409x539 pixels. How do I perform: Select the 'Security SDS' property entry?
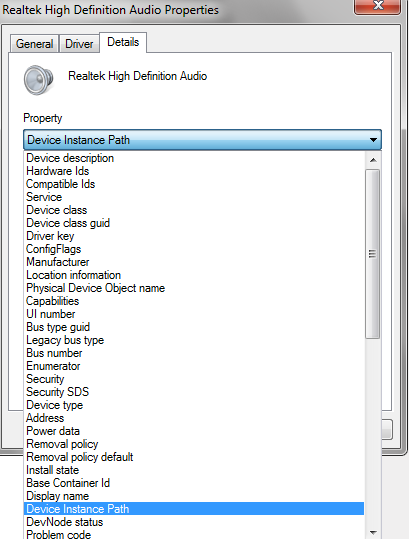tap(194, 392)
